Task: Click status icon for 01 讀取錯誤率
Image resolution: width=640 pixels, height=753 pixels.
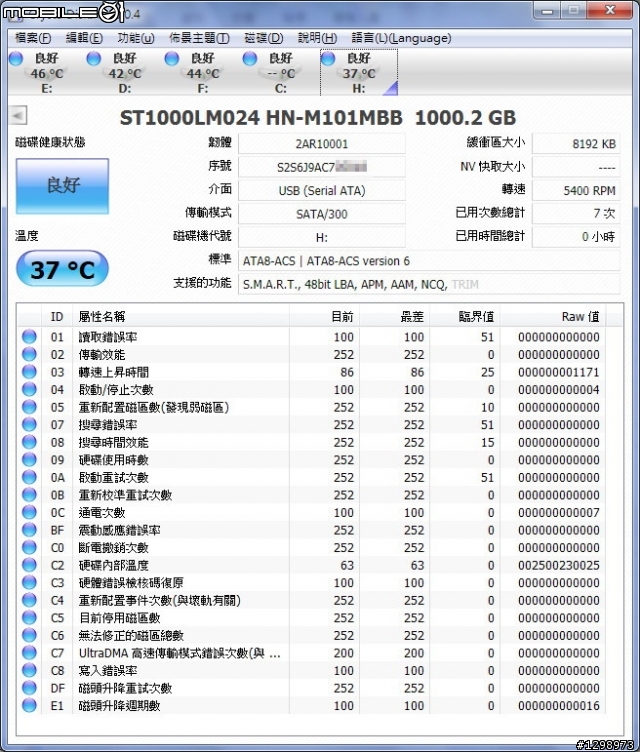Action: pyautogui.click(x=29, y=337)
